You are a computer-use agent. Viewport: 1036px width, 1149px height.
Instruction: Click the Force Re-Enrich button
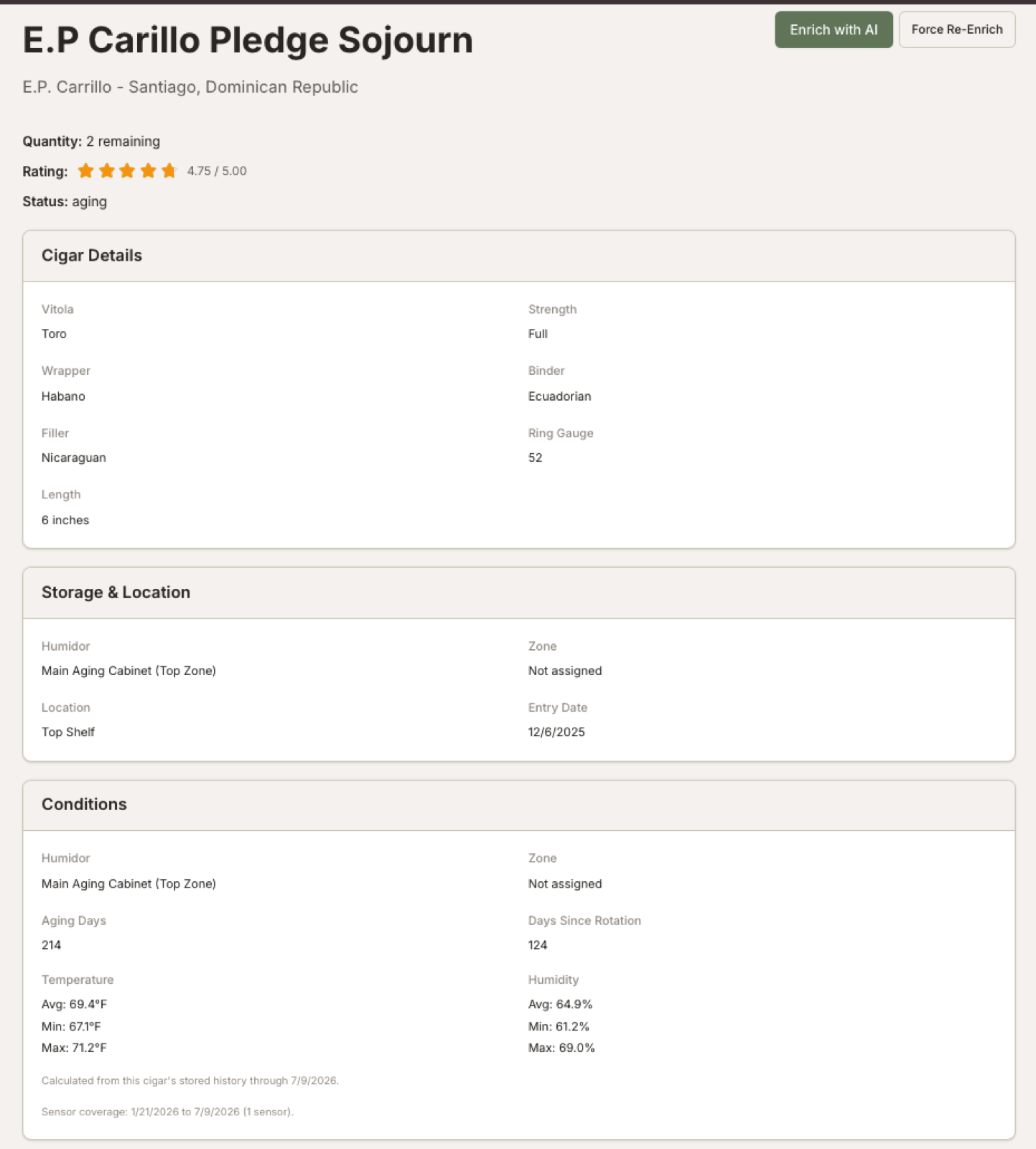click(957, 29)
